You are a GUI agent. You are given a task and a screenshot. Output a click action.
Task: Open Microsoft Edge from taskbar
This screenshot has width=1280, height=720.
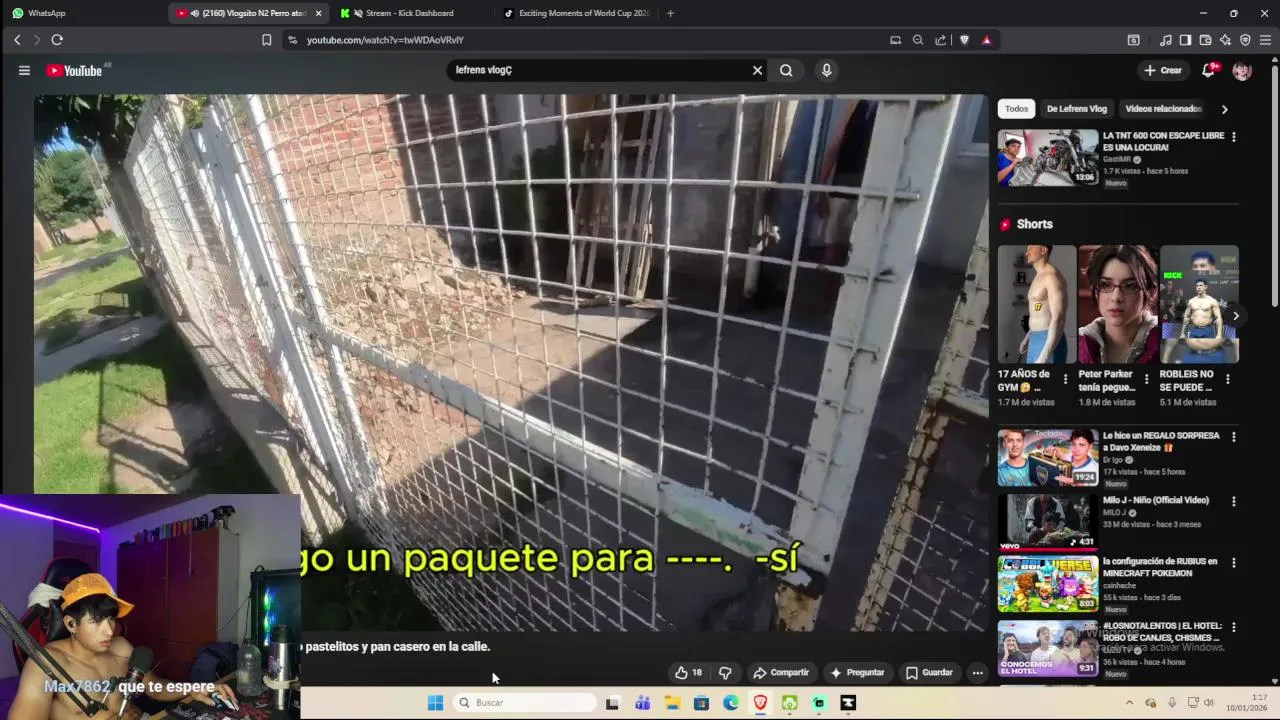731,703
